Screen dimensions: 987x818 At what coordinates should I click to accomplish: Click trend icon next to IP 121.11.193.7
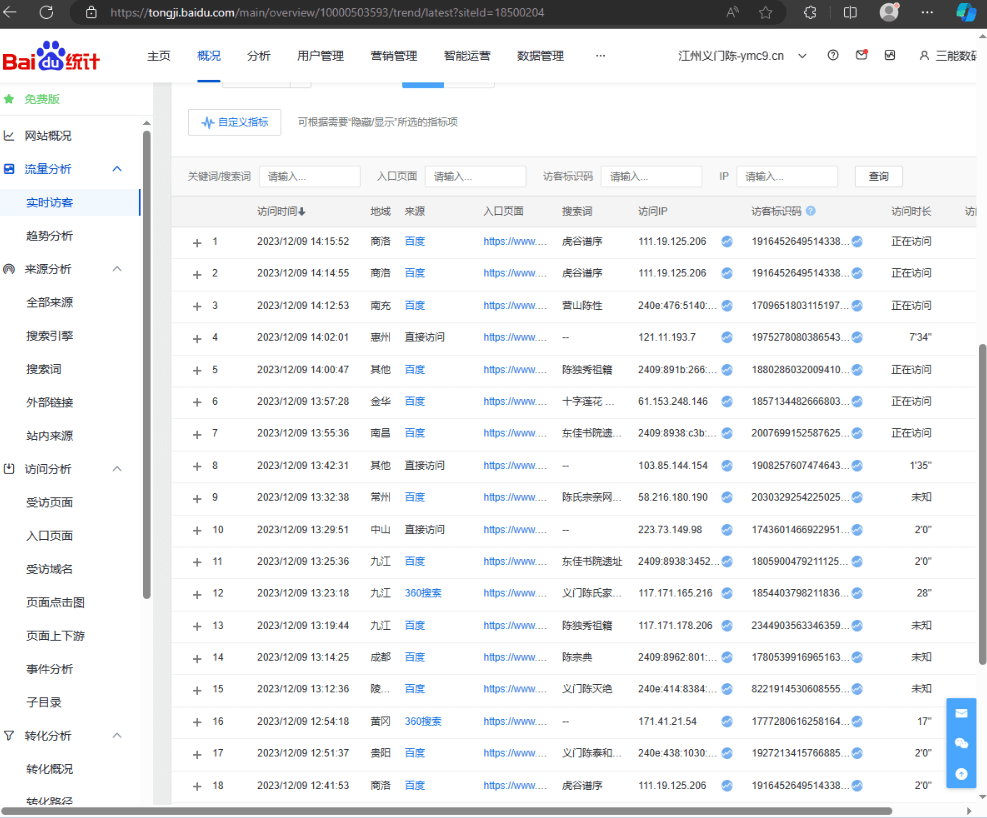coord(727,338)
